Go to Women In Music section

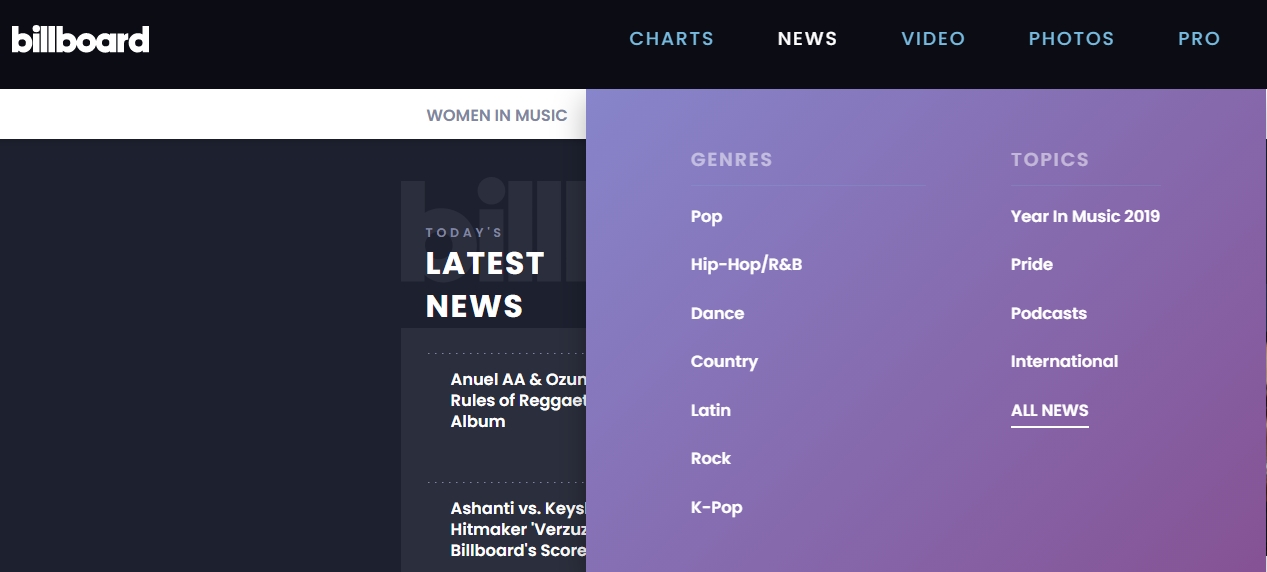[497, 115]
